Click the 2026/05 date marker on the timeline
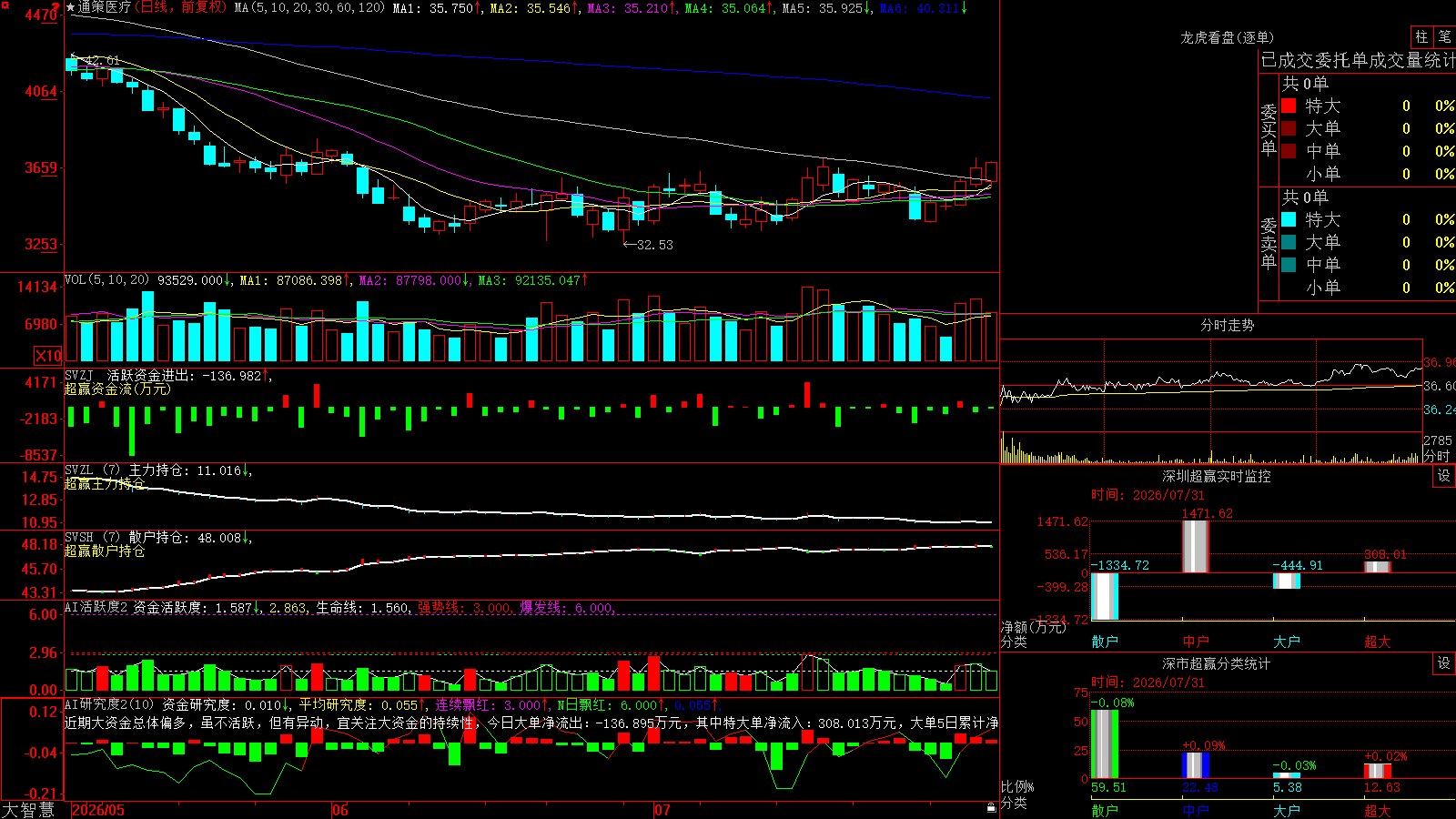The width and height of the screenshot is (1456, 819). (98, 810)
